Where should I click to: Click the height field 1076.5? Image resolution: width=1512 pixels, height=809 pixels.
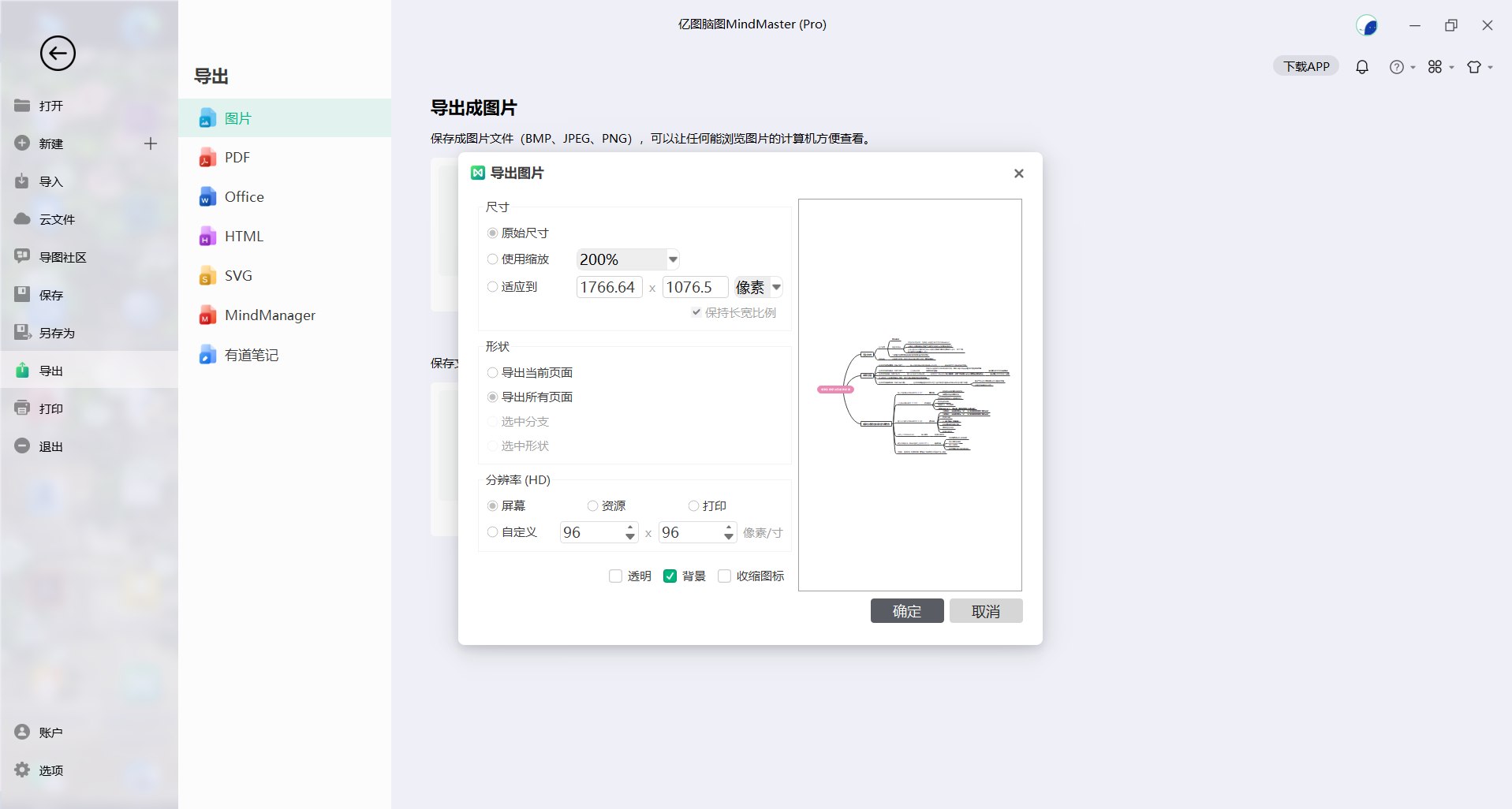click(x=695, y=287)
